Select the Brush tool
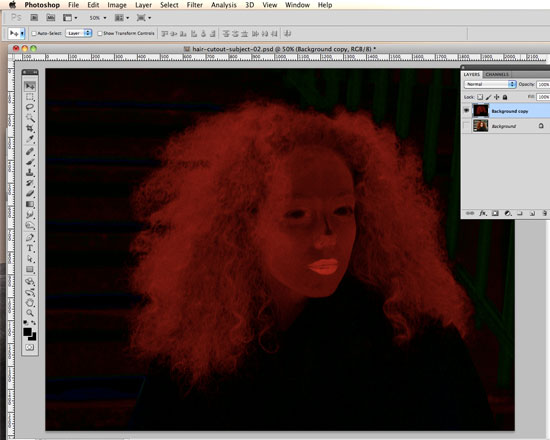 click(x=30, y=162)
